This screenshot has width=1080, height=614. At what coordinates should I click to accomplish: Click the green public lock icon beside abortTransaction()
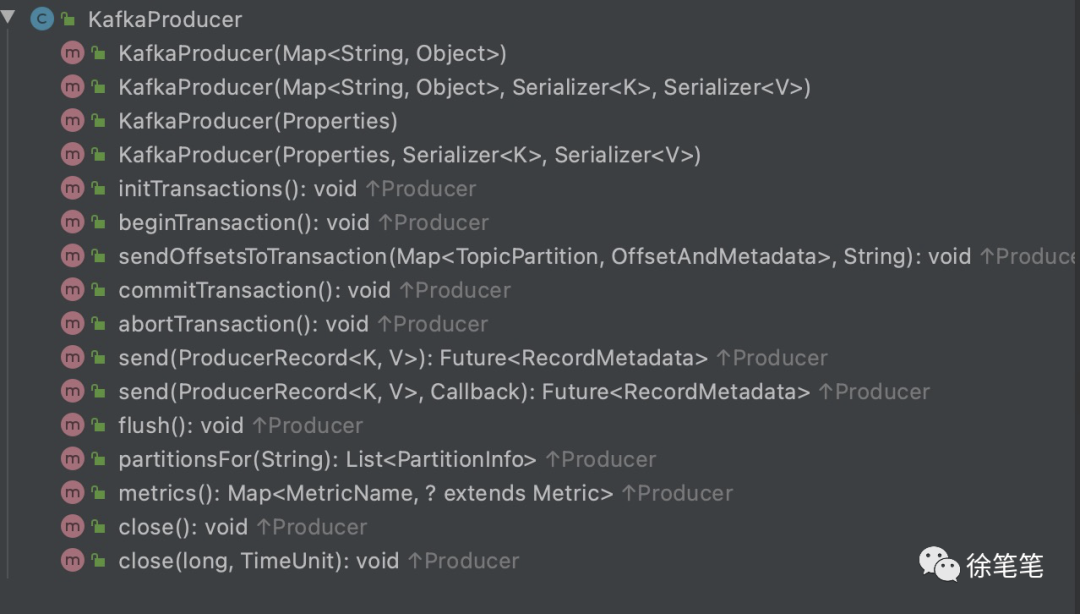click(x=98, y=324)
